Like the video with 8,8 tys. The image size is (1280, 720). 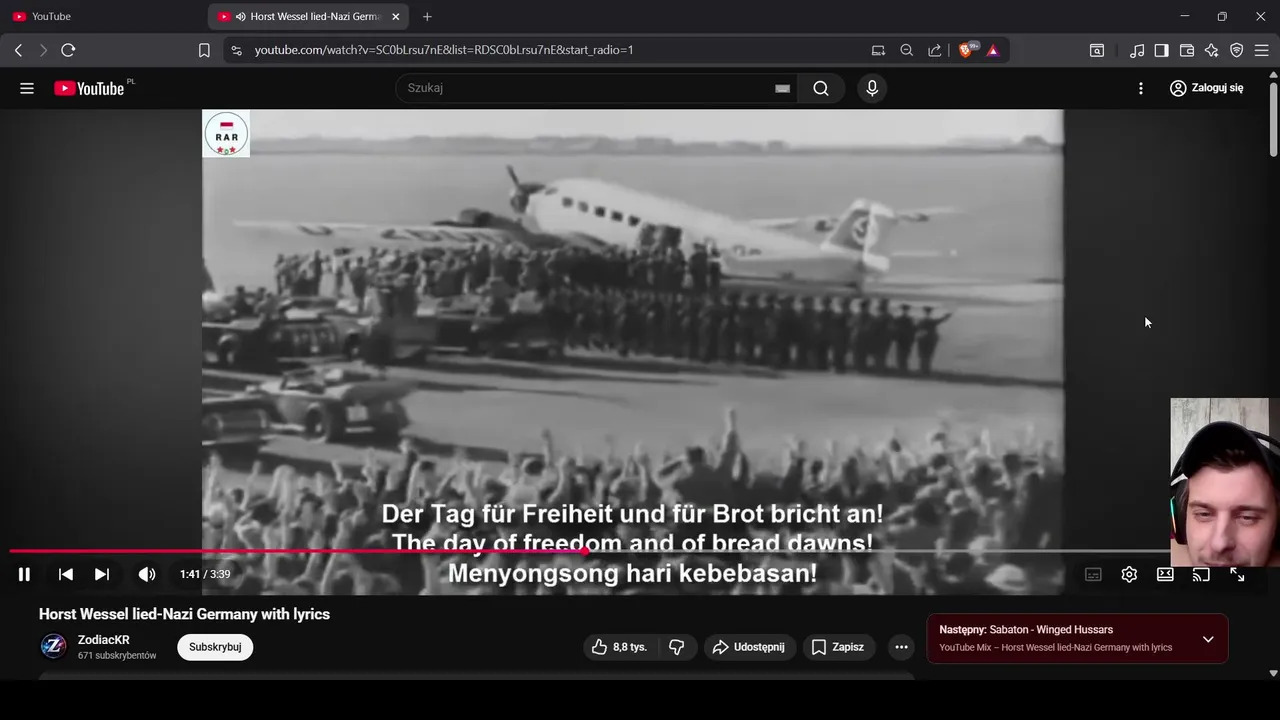pyautogui.click(x=619, y=647)
